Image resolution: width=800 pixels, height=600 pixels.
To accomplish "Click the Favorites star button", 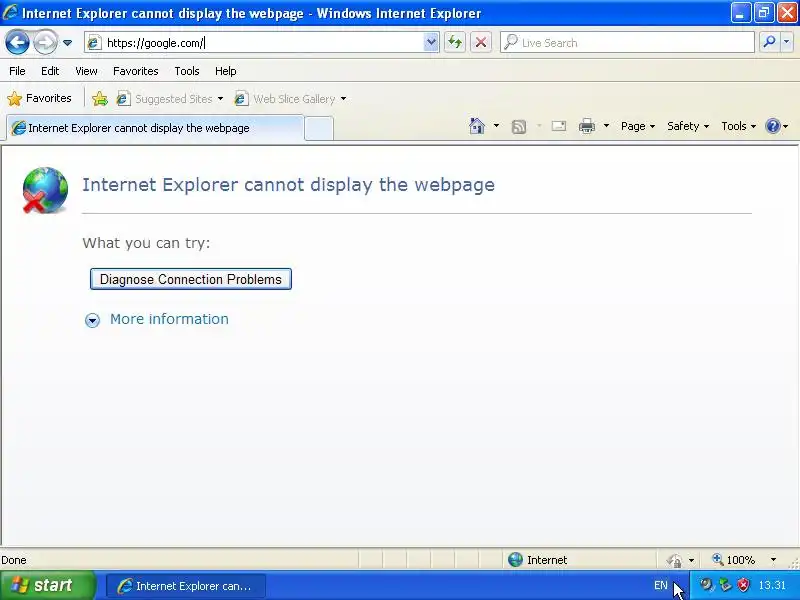I will pyautogui.click(x=40, y=98).
